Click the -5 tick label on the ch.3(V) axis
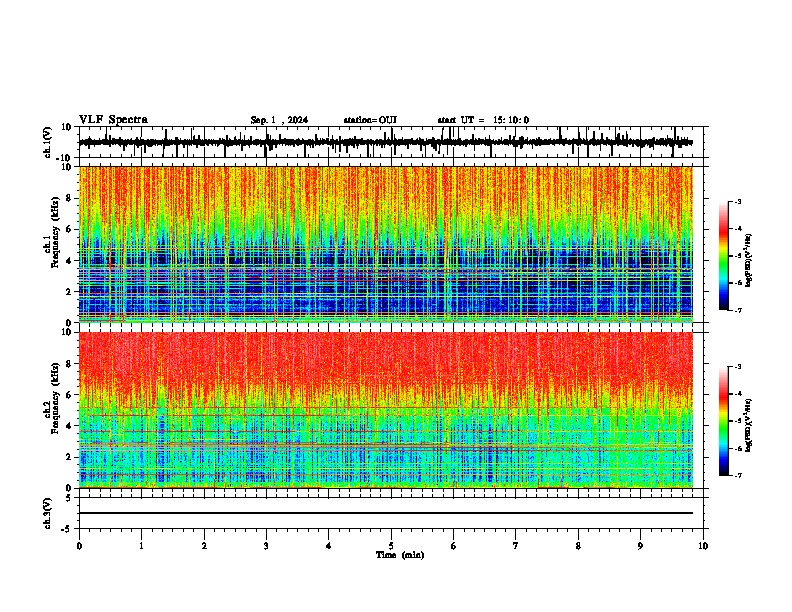This screenshot has height=612, width=792. point(68,529)
